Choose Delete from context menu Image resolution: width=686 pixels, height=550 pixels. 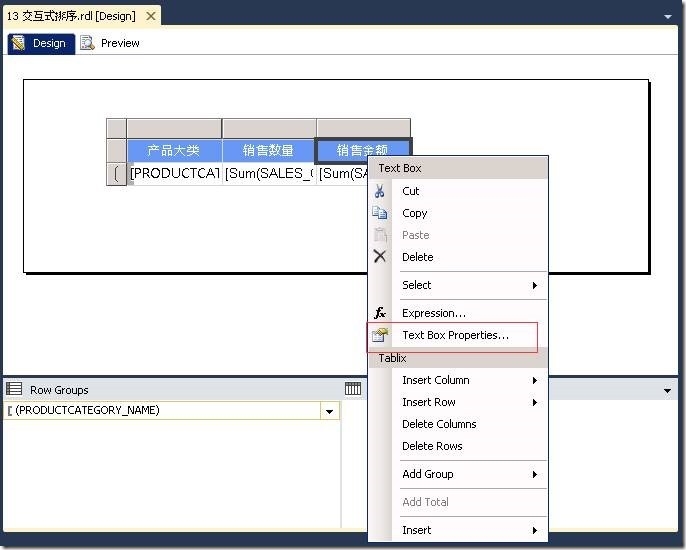[458, 257]
